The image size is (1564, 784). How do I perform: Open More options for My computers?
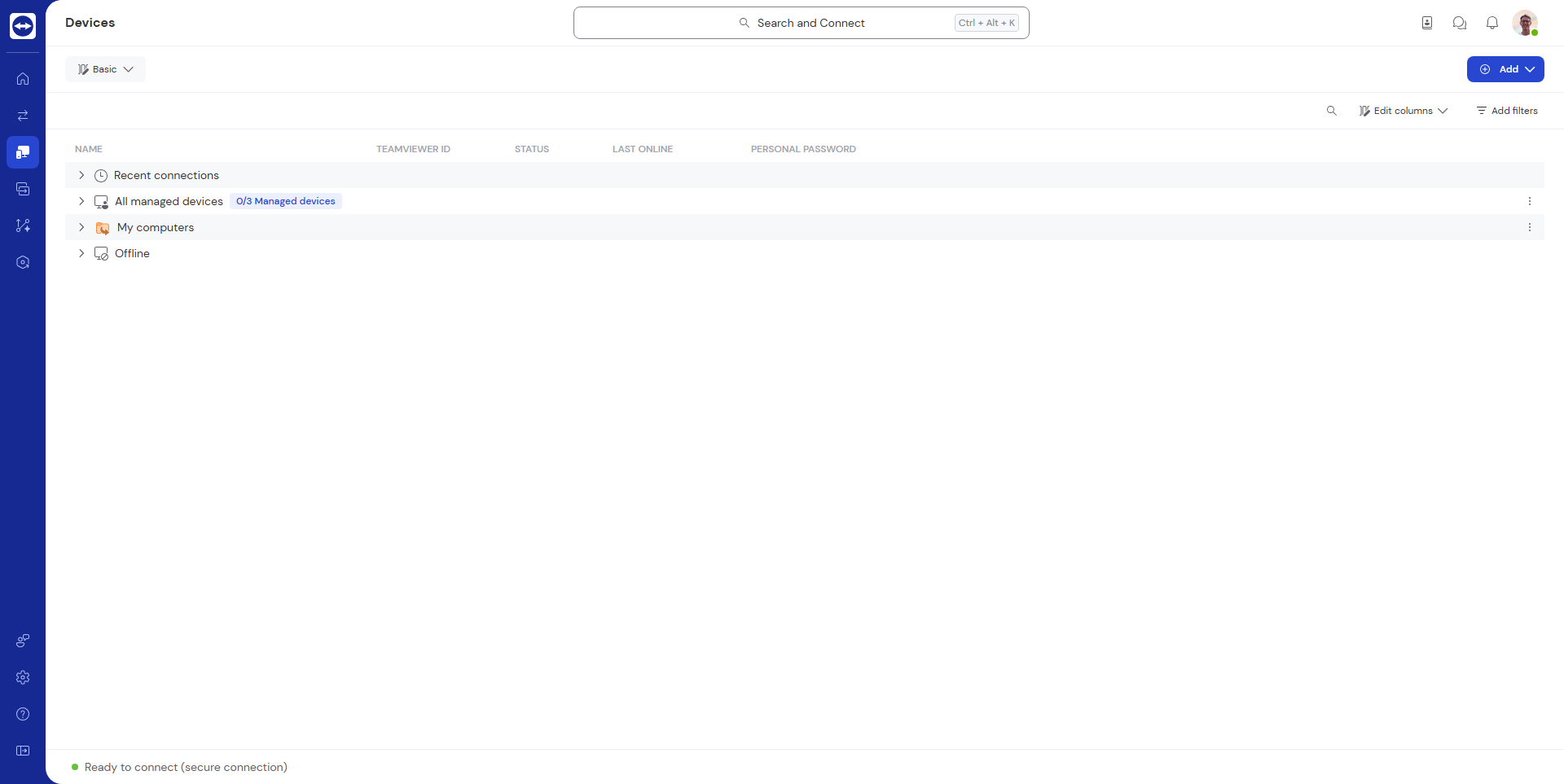(1529, 227)
